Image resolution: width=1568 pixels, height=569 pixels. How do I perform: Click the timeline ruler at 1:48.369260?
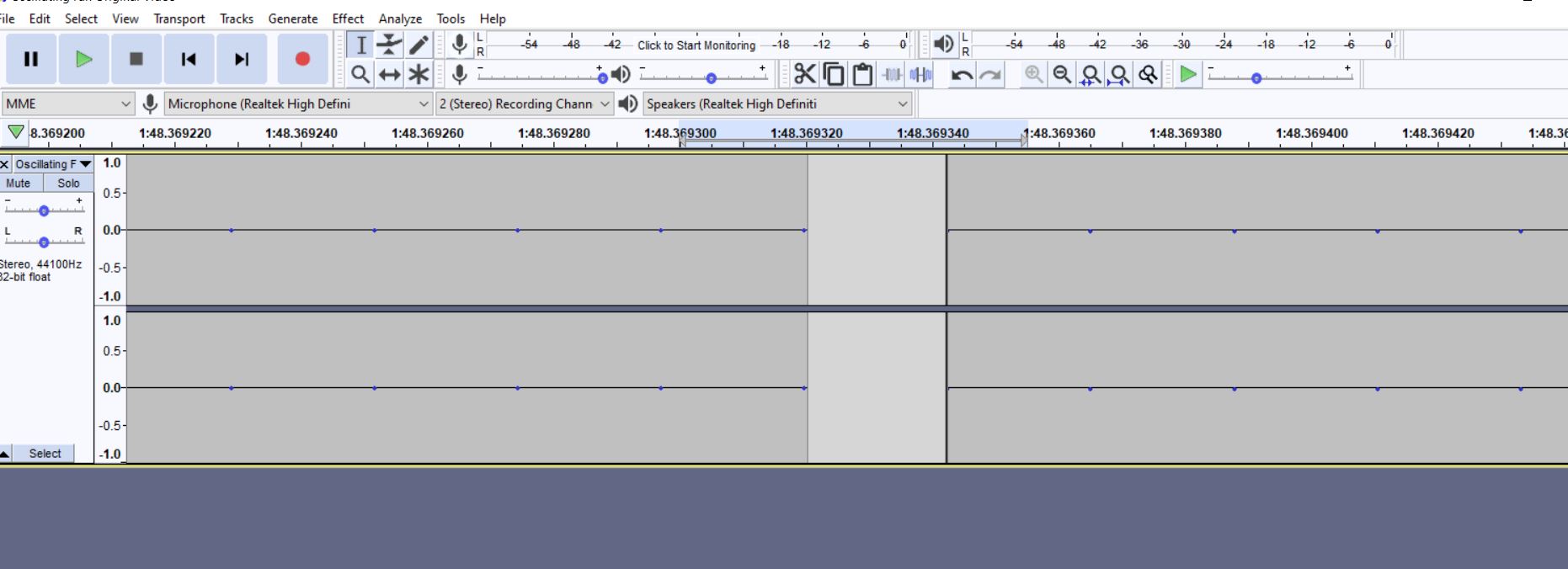[428, 133]
